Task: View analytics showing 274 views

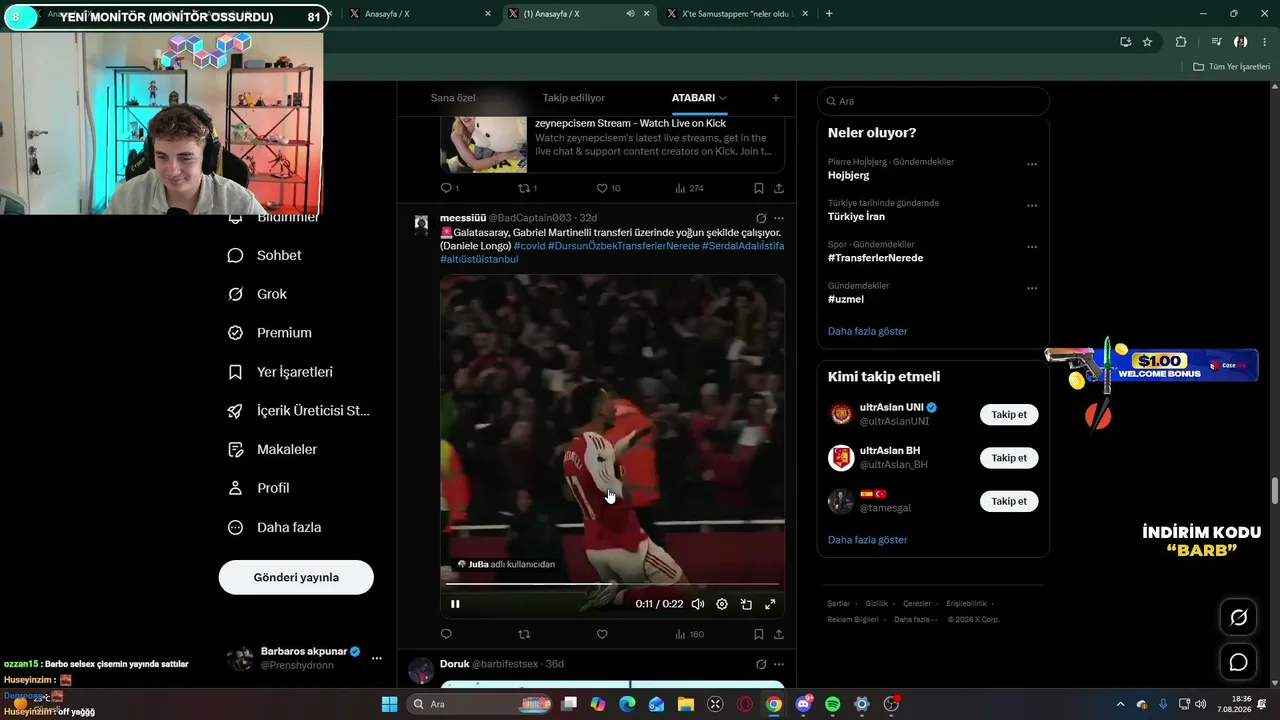Action: coord(690,188)
